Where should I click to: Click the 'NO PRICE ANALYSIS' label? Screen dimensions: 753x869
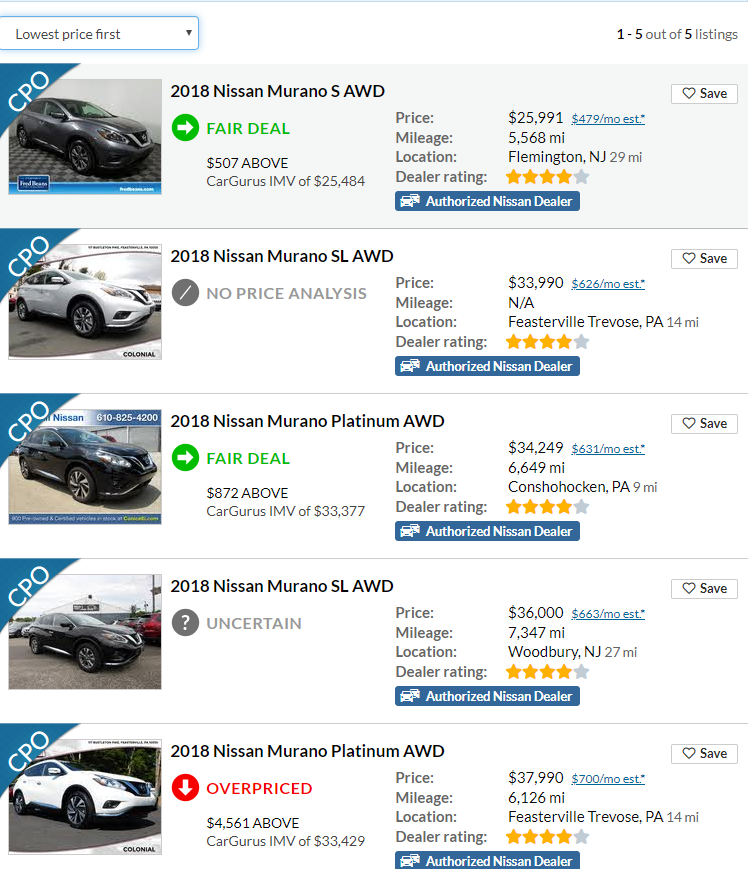pyautogui.click(x=286, y=294)
